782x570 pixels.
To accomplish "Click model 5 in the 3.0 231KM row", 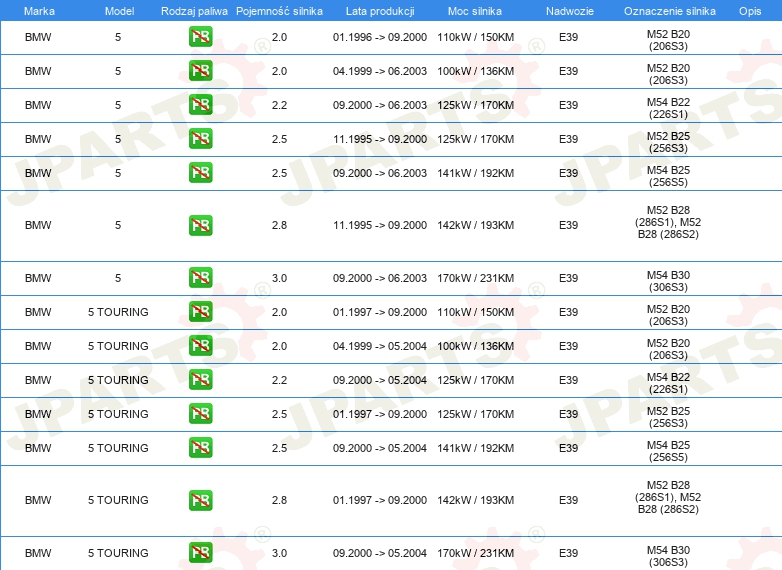I will pyautogui.click(x=118, y=278).
